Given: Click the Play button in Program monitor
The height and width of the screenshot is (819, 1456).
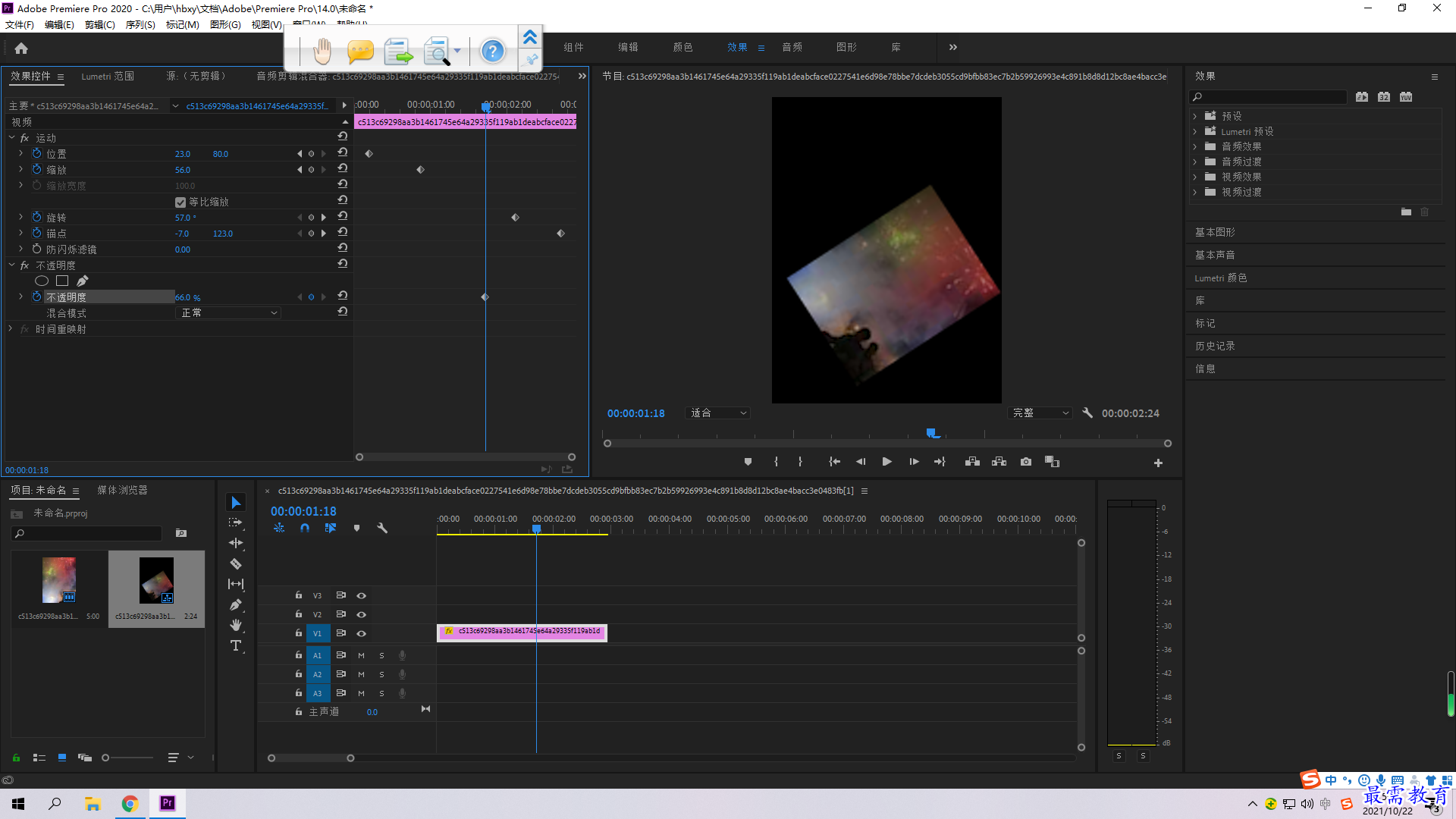Looking at the screenshot, I should click(886, 462).
